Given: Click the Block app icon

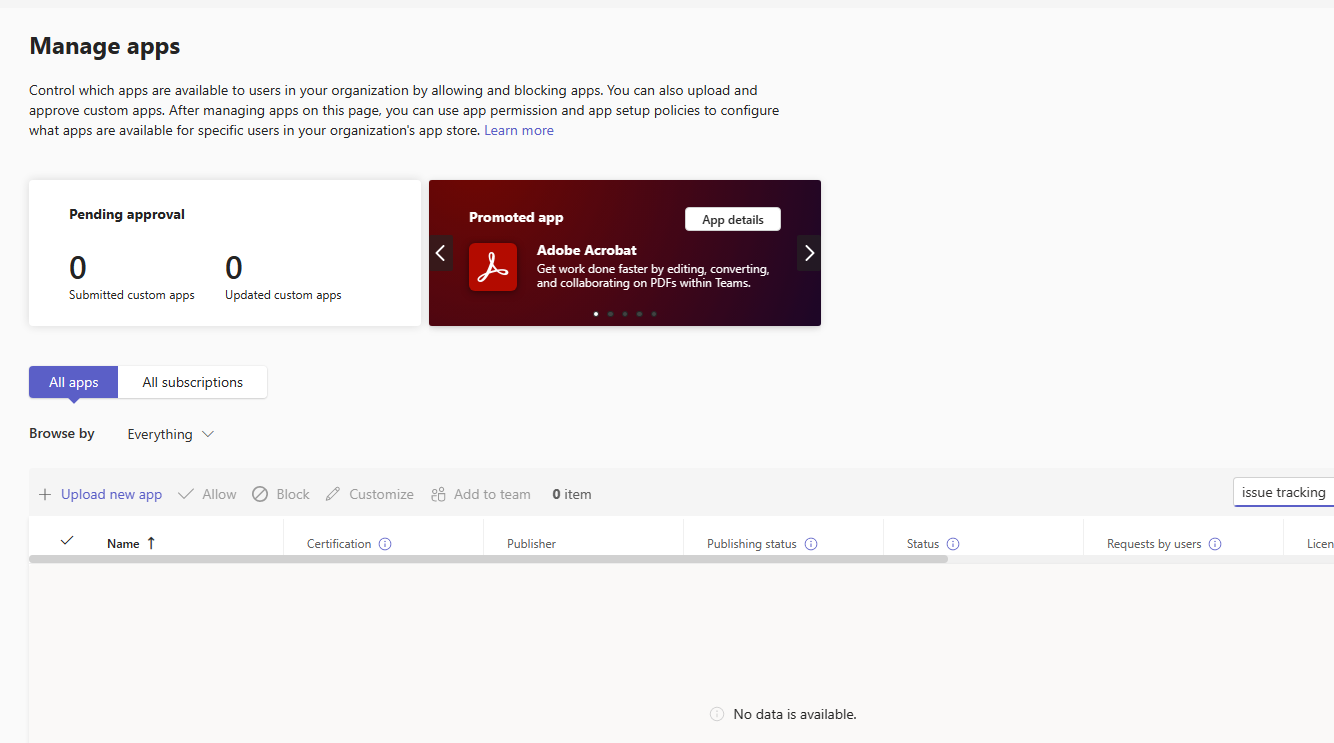Looking at the screenshot, I should pyautogui.click(x=259, y=494).
